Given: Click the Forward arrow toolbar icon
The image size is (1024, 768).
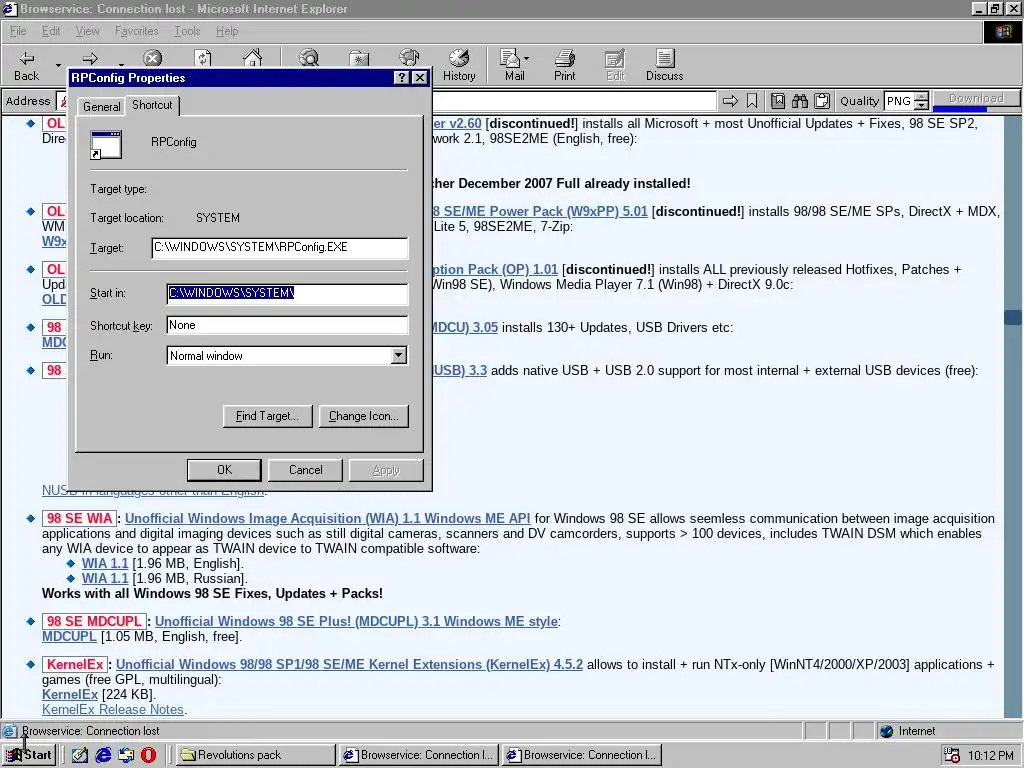Looking at the screenshot, I should (x=90, y=59).
